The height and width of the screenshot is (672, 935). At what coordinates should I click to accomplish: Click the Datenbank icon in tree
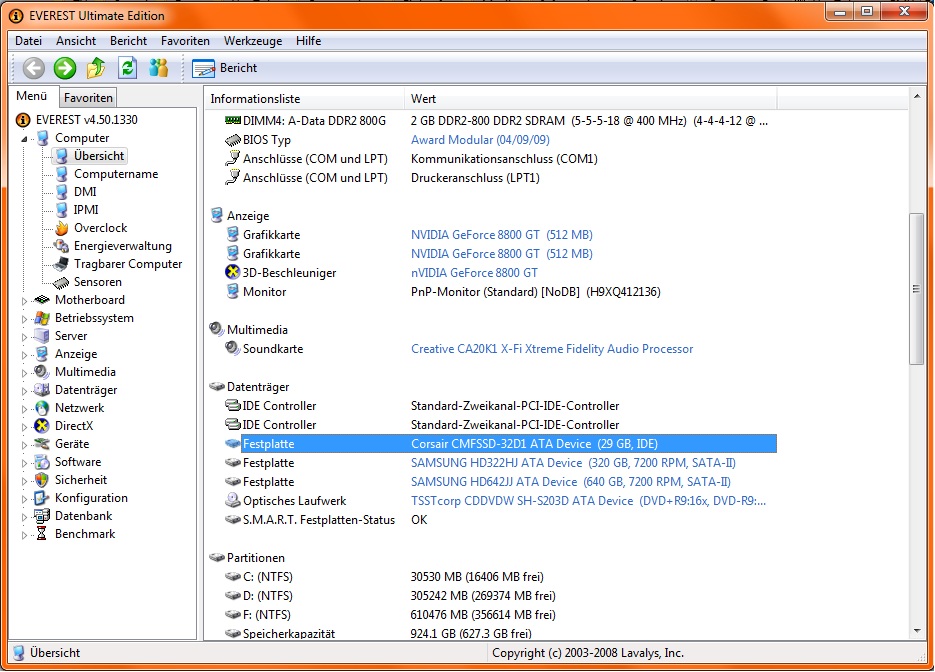click(x=42, y=516)
